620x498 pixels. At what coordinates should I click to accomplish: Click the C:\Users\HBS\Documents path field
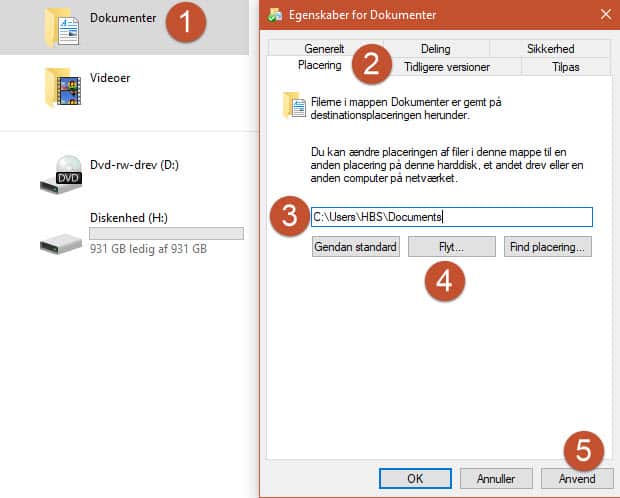click(x=451, y=217)
